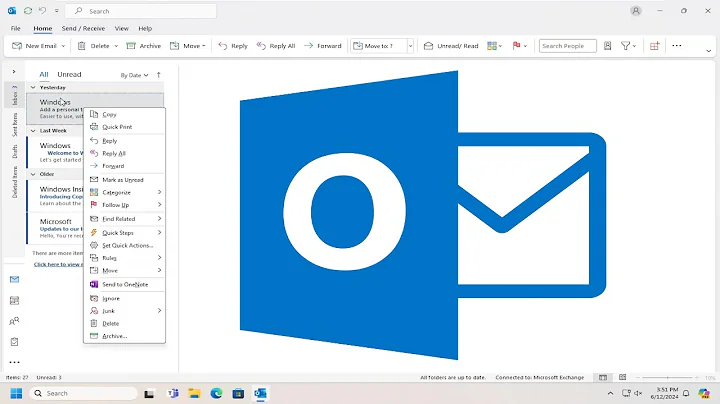The width and height of the screenshot is (720, 404).
Task: Expand the folder pane chevron
Action: point(14,72)
